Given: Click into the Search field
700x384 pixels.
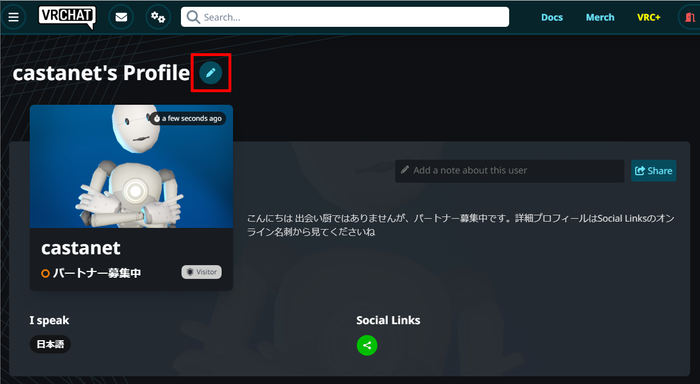Looking at the screenshot, I should click(x=345, y=17).
